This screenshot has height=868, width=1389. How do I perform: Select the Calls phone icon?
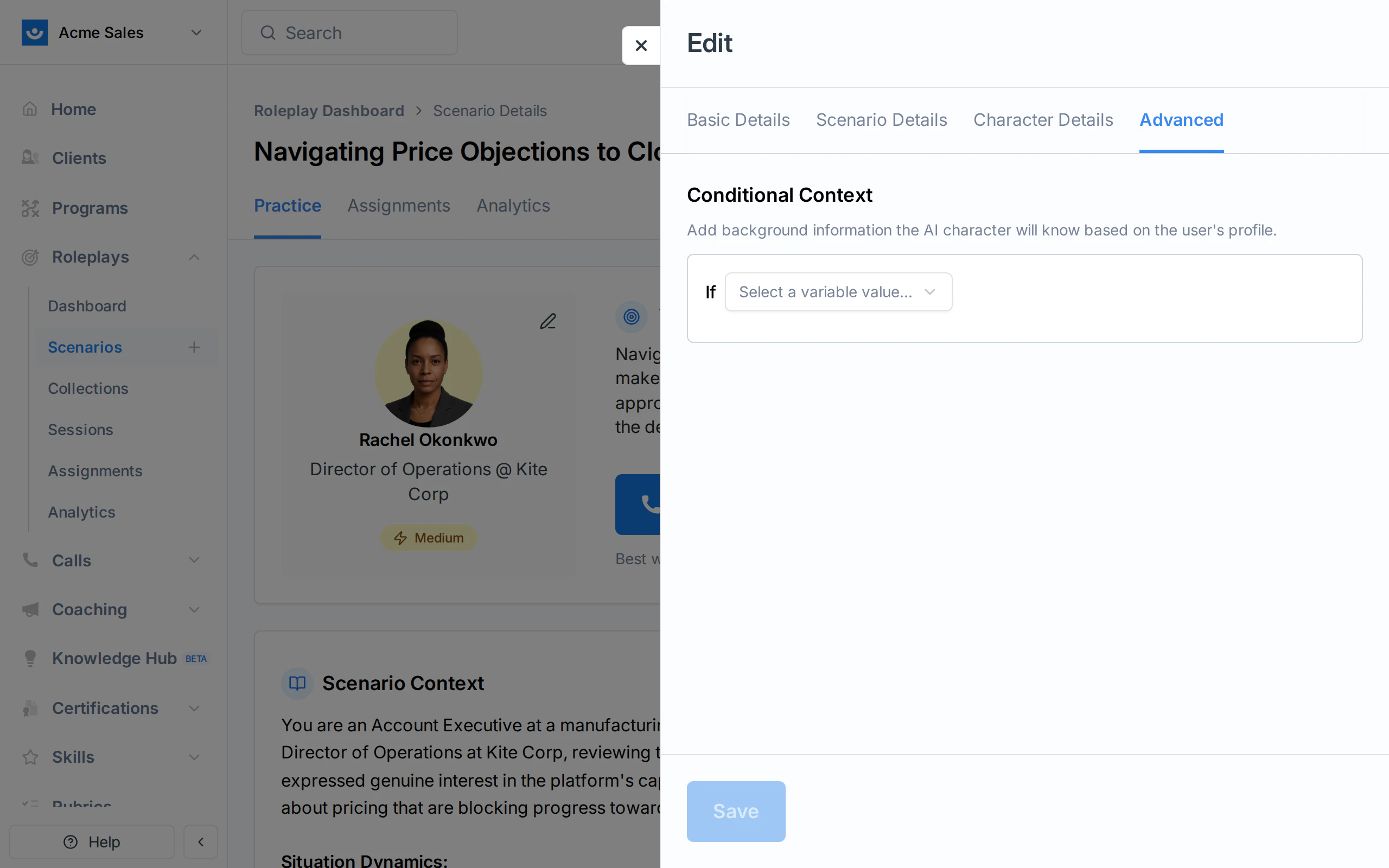[x=30, y=560]
